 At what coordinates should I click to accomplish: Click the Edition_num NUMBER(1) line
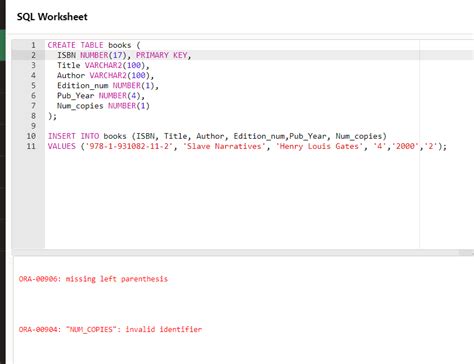[x=108, y=85]
